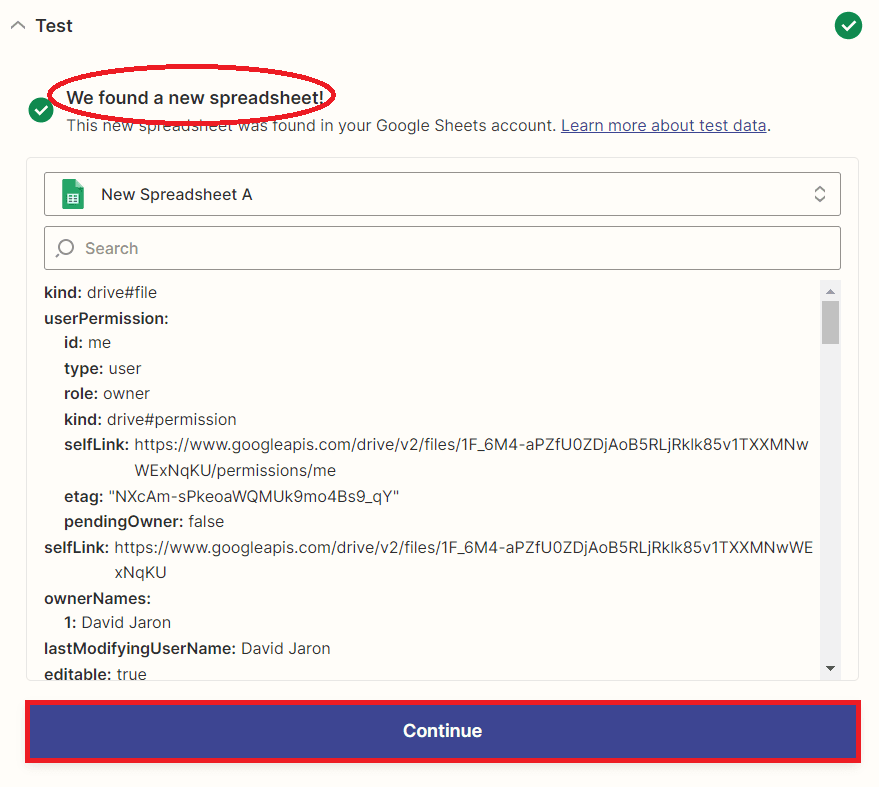Viewport: 879px width, 787px height.
Task: Click the 'Test' section title
Action: click(x=54, y=26)
